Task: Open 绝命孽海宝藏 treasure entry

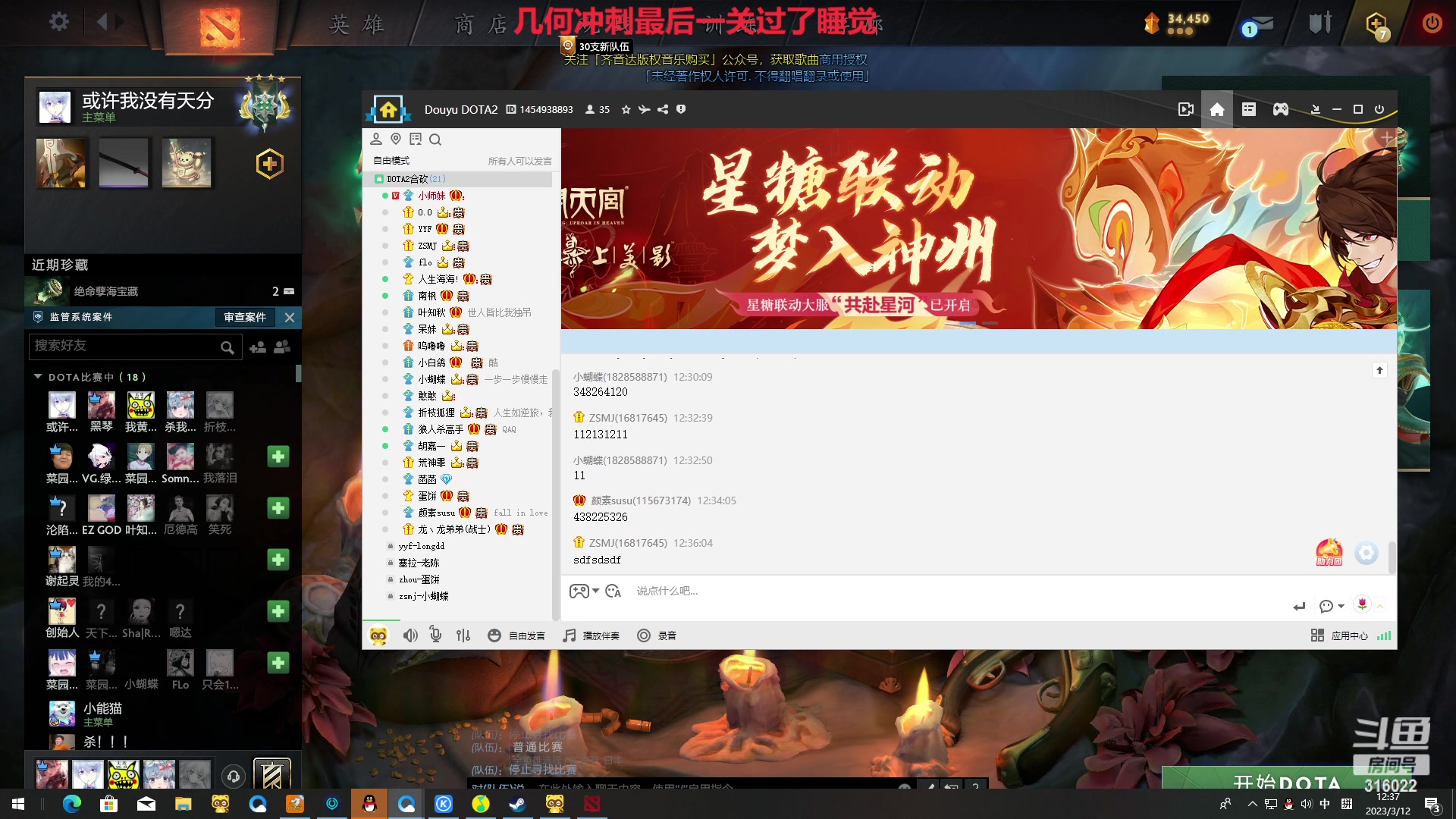Action: pyautogui.click(x=162, y=291)
